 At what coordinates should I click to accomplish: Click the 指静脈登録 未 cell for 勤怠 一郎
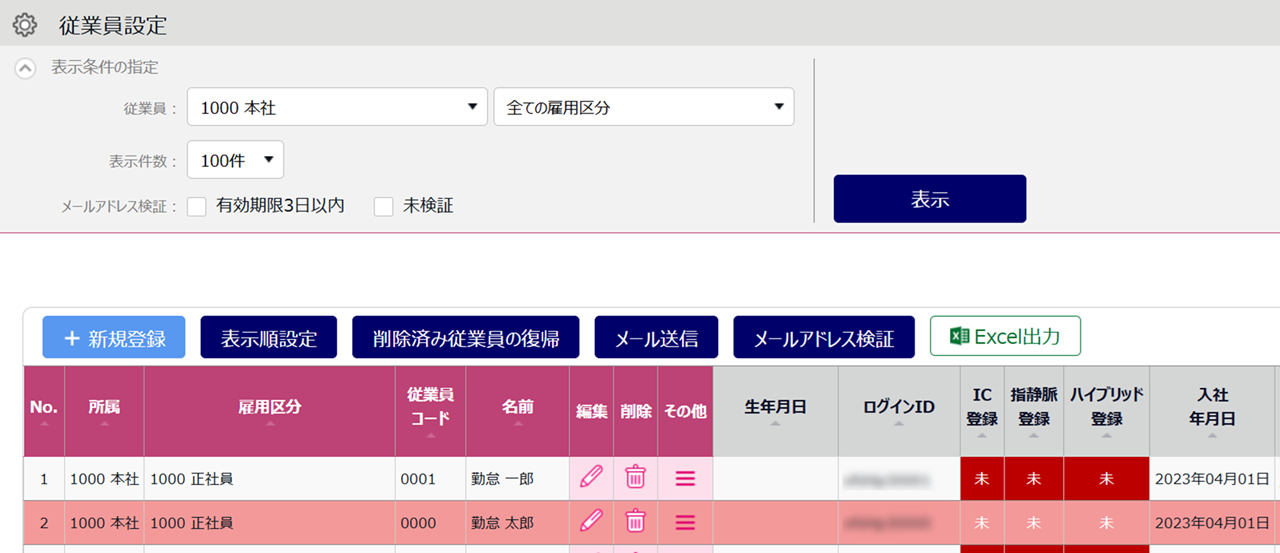point(1034,479)
